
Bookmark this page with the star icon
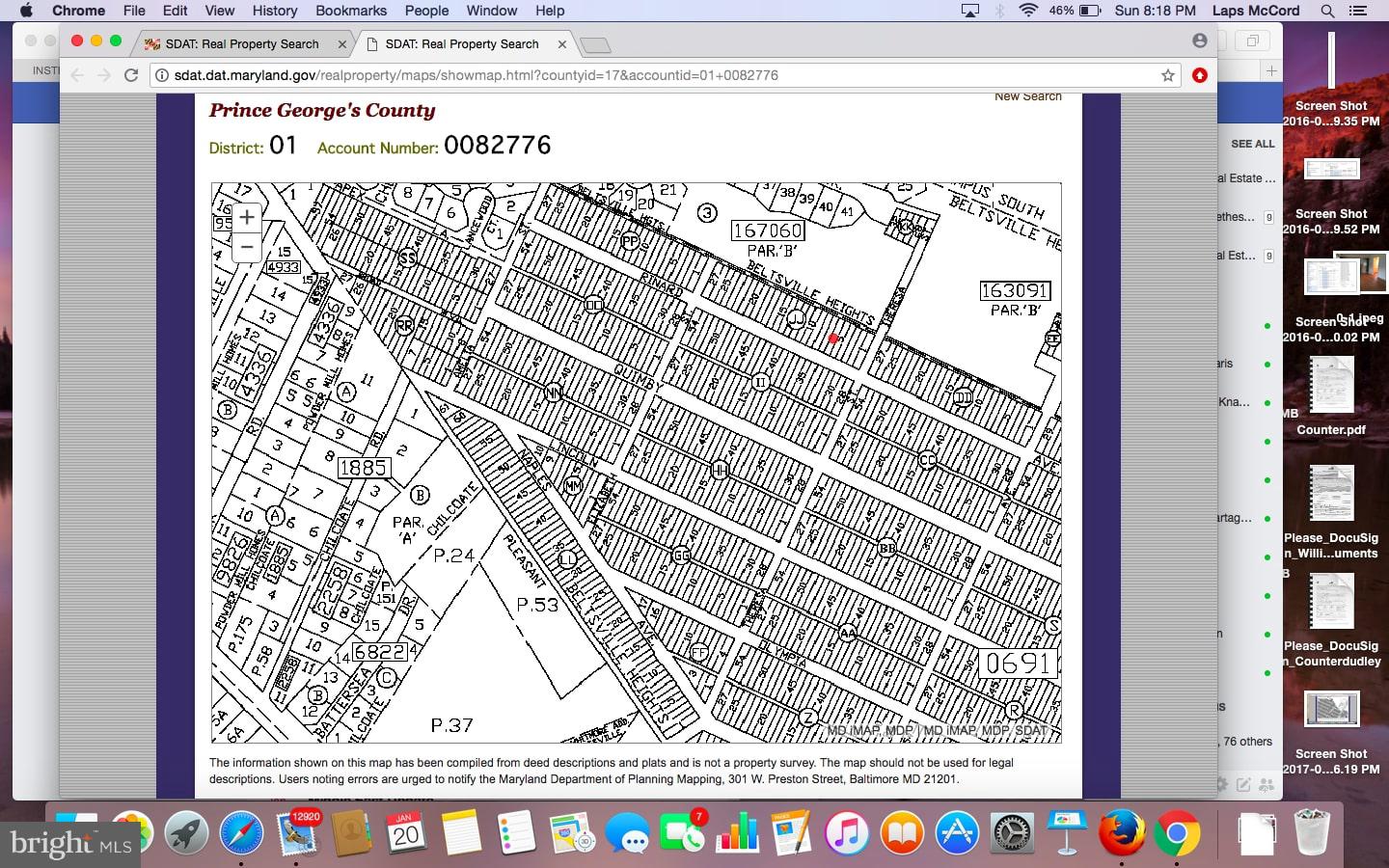point(1168,75)
